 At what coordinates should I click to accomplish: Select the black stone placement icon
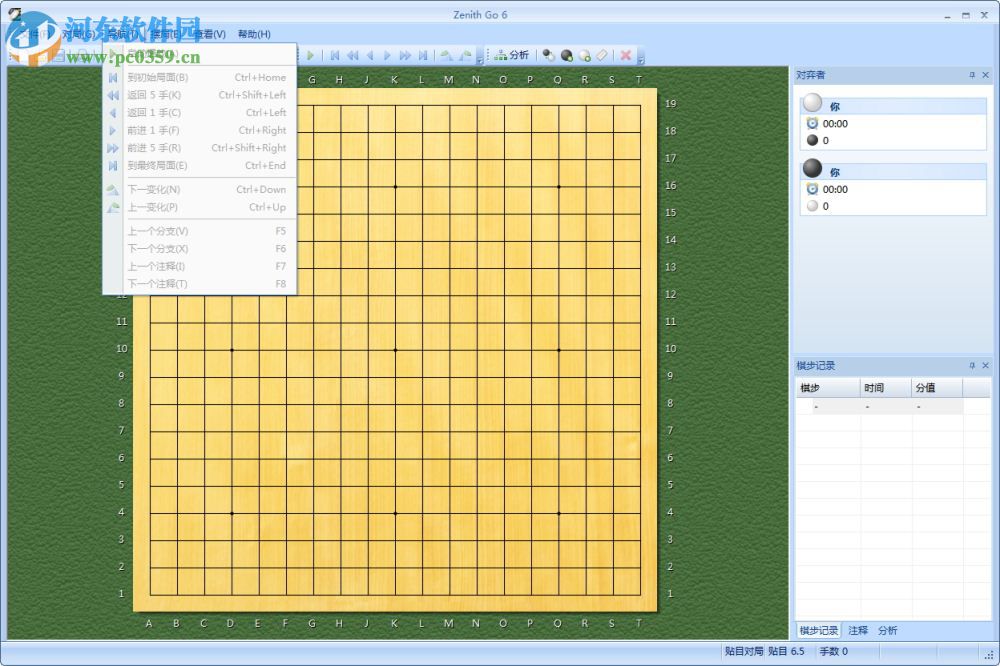point(566,55)
